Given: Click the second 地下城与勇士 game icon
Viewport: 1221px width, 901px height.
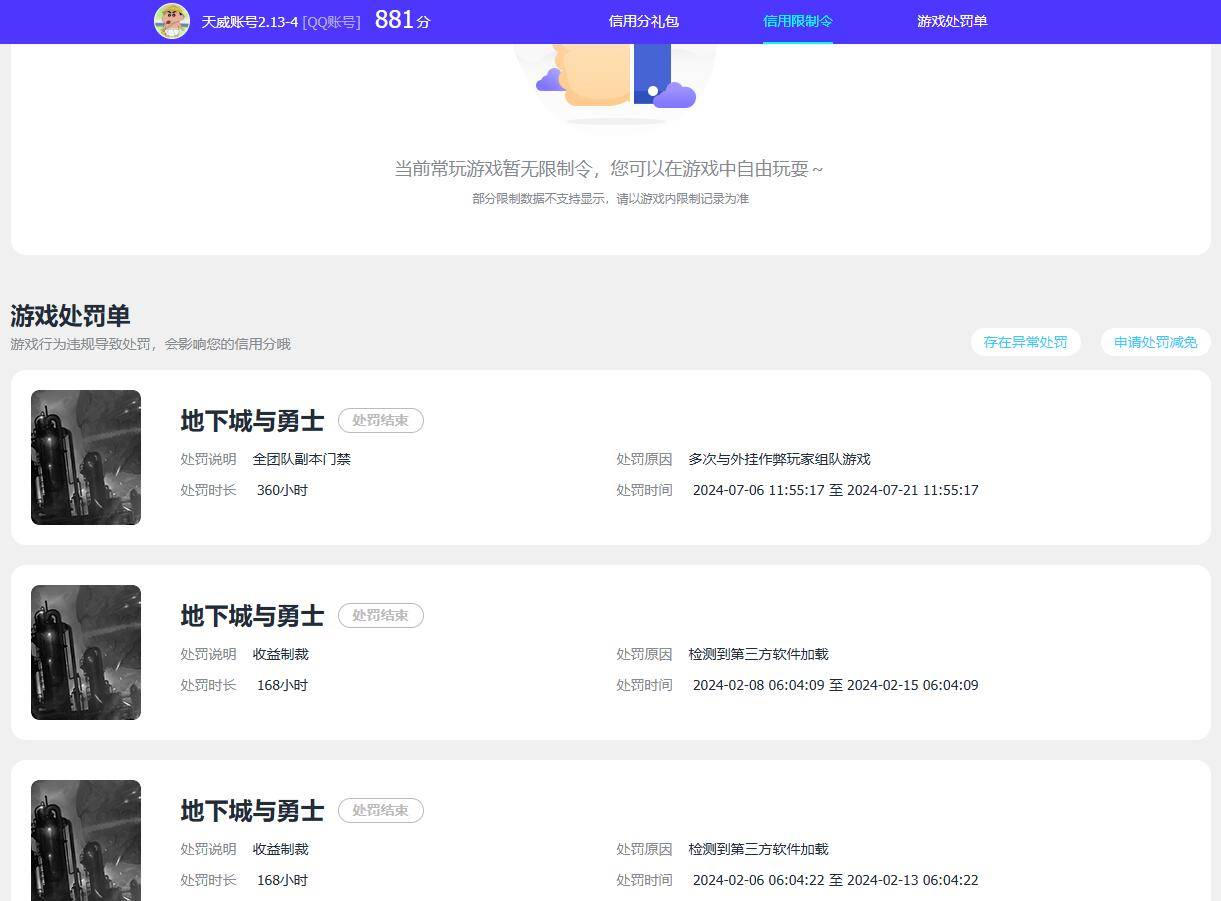Looking at the screenshot, I should tap(85, 652).
